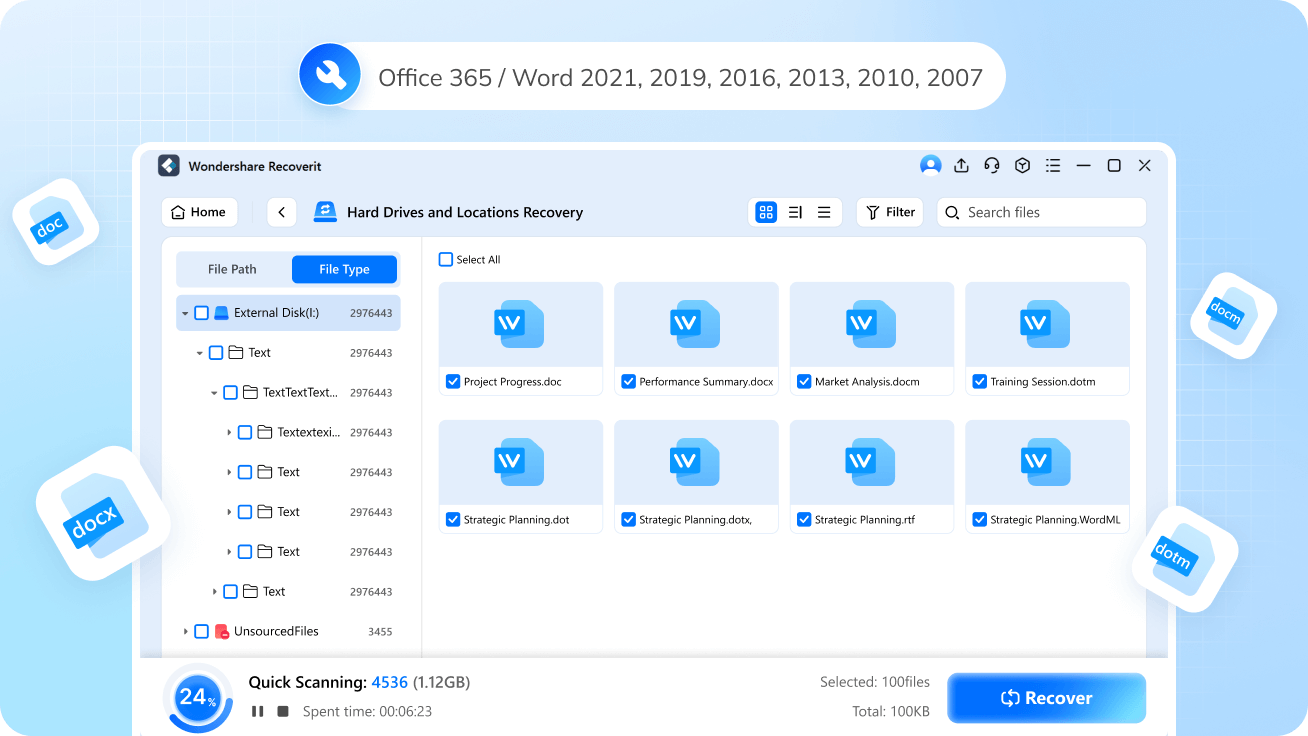The height and width of the screenshot is (736, 1308).
Task: Switch to grid thumbnail view
Action: point(766,212)
